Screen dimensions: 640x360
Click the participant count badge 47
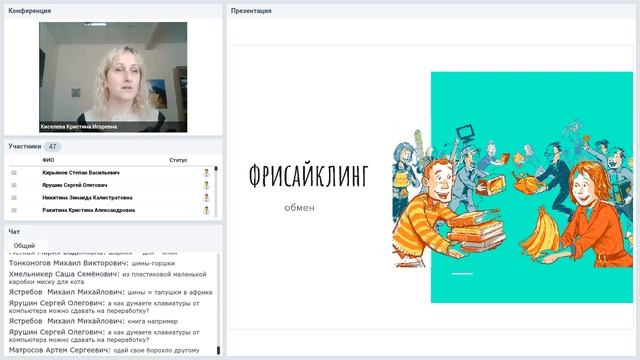tap(52, 147)
